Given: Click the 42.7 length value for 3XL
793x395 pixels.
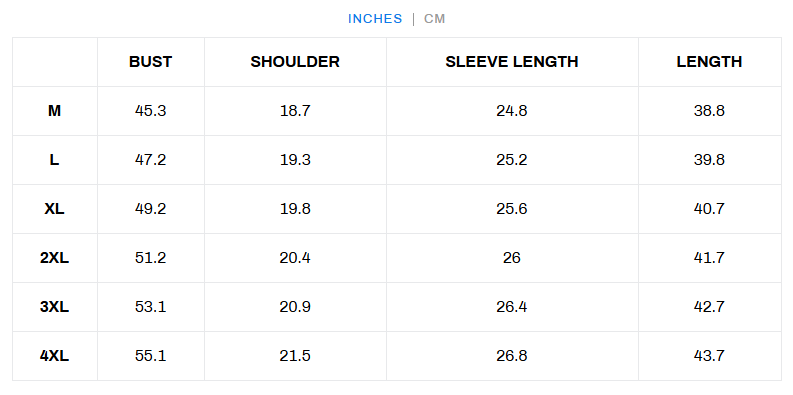Looking at the screenshot, I should pyautogui.click(x=709, y=307).
